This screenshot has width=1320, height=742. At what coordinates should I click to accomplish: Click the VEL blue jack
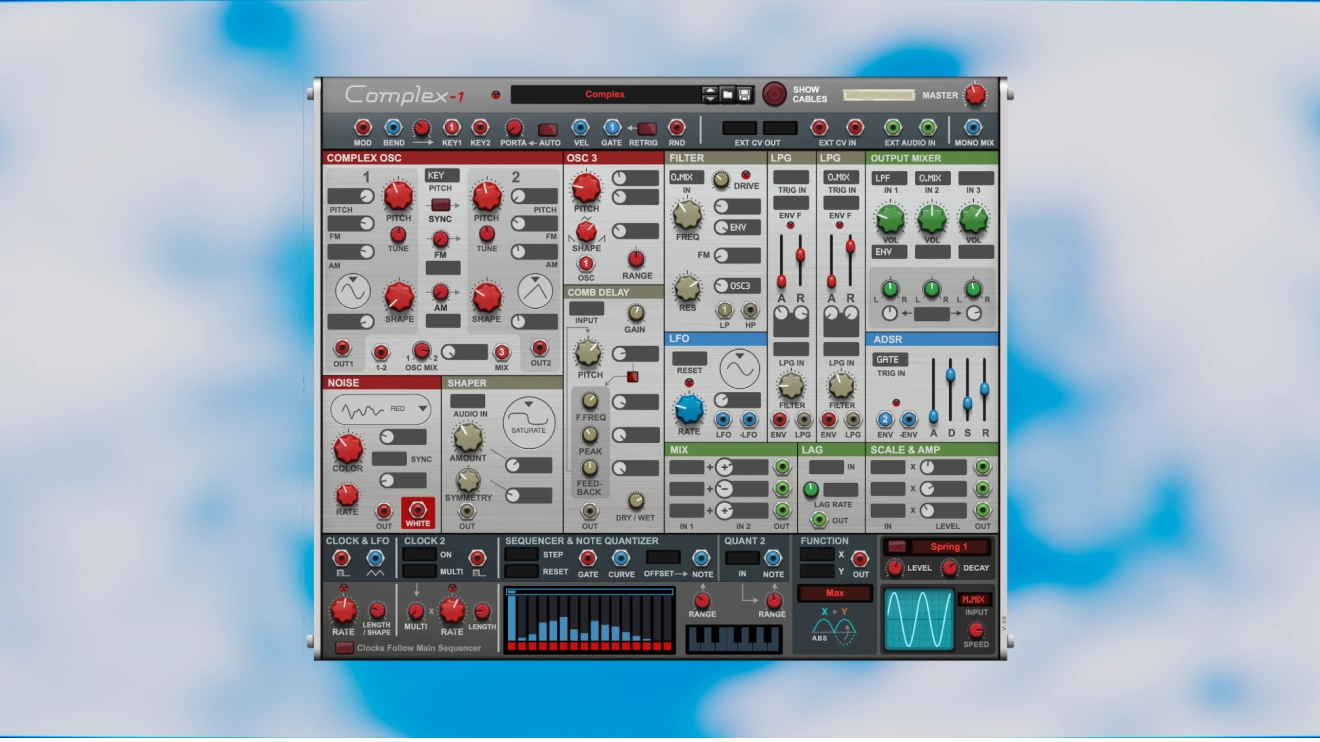(x=580, y=127)
